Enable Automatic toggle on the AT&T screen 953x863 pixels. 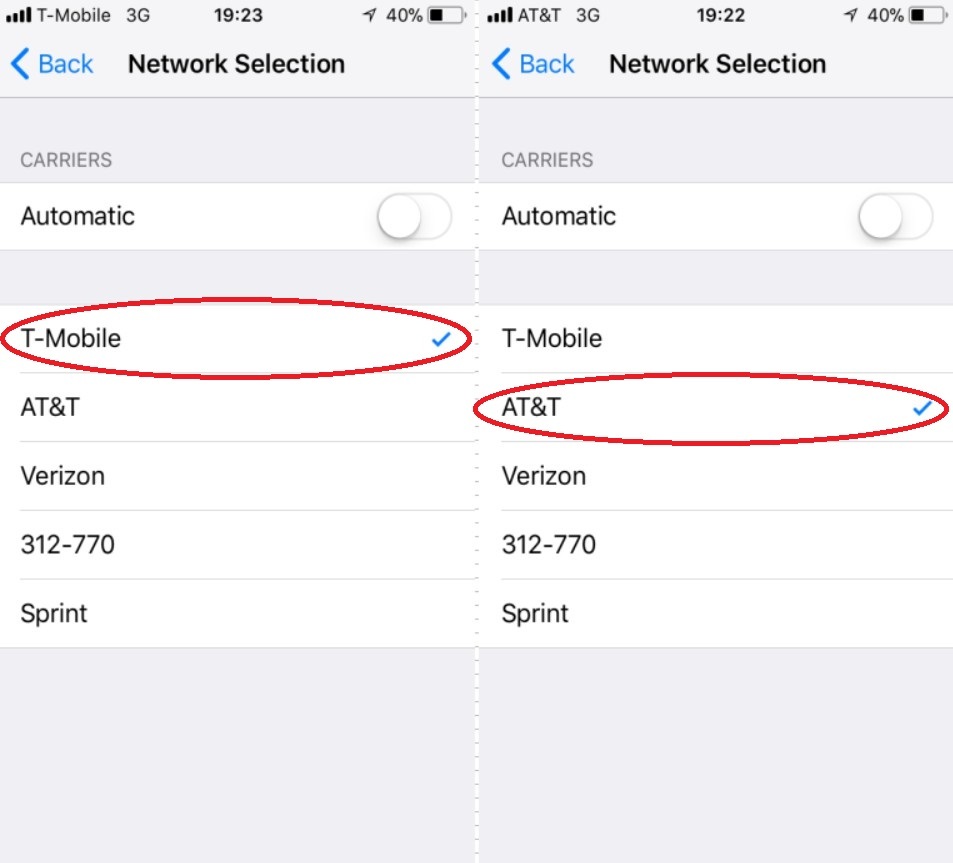[896, 217]
